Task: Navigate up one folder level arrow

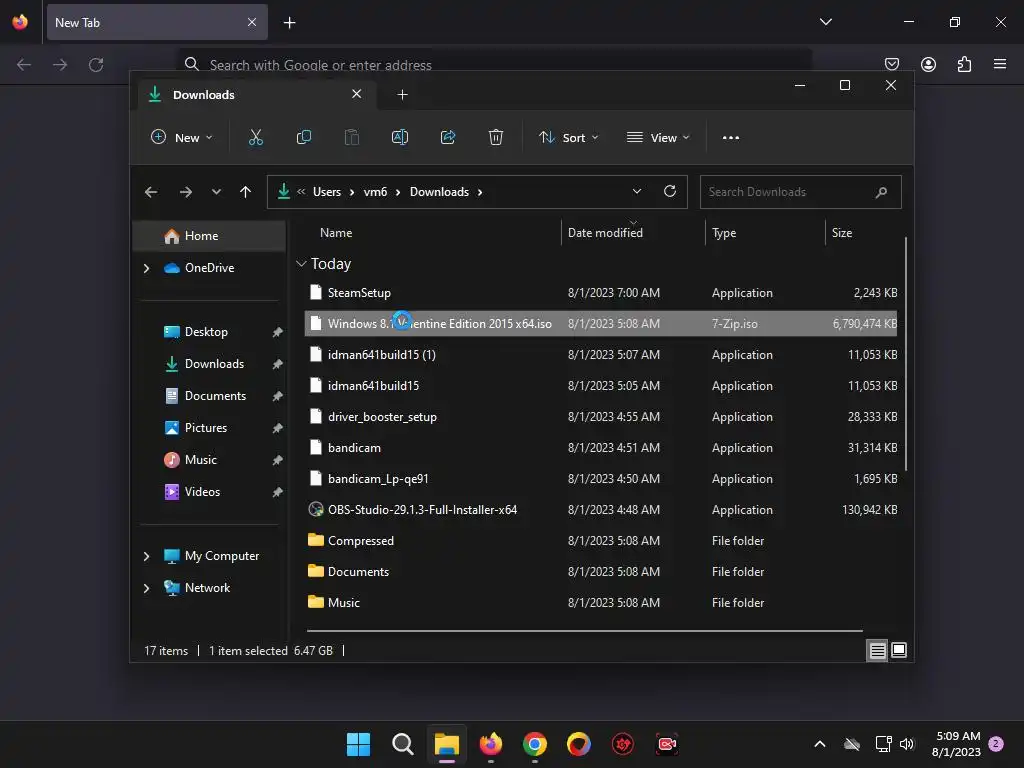Action: point(246,192)
